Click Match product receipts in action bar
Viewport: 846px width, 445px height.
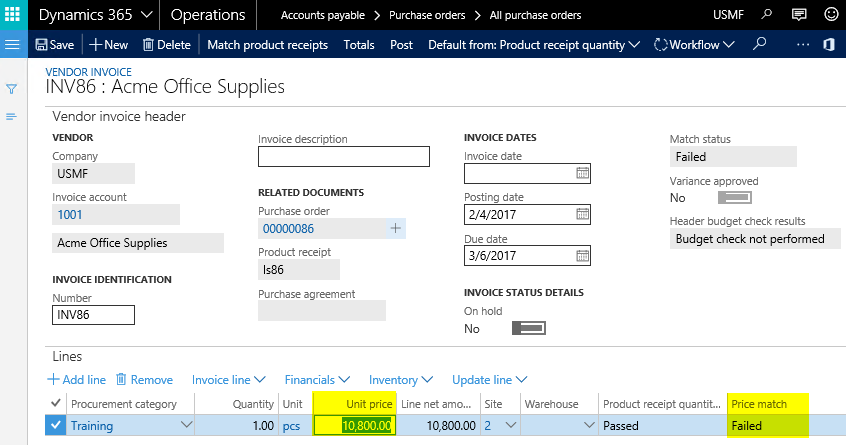[267, 45]
